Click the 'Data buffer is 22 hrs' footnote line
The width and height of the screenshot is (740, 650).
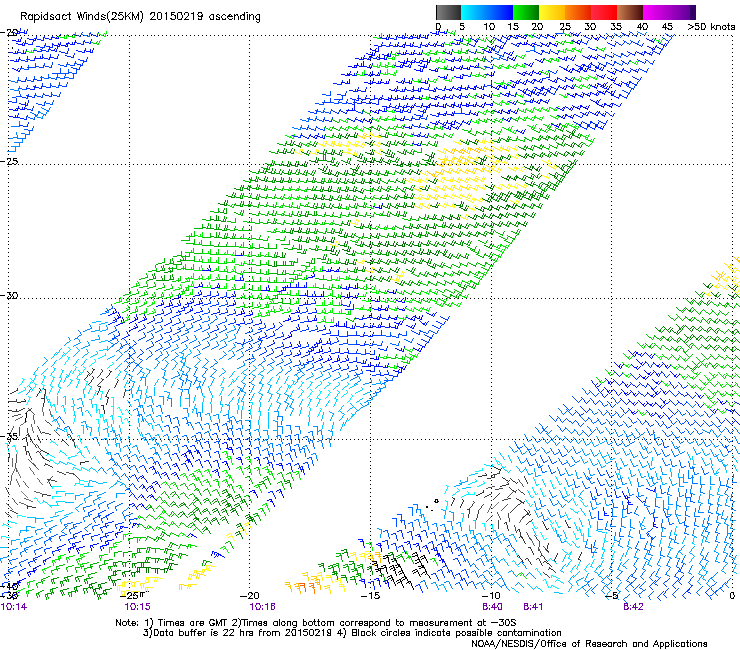(352, 633)
